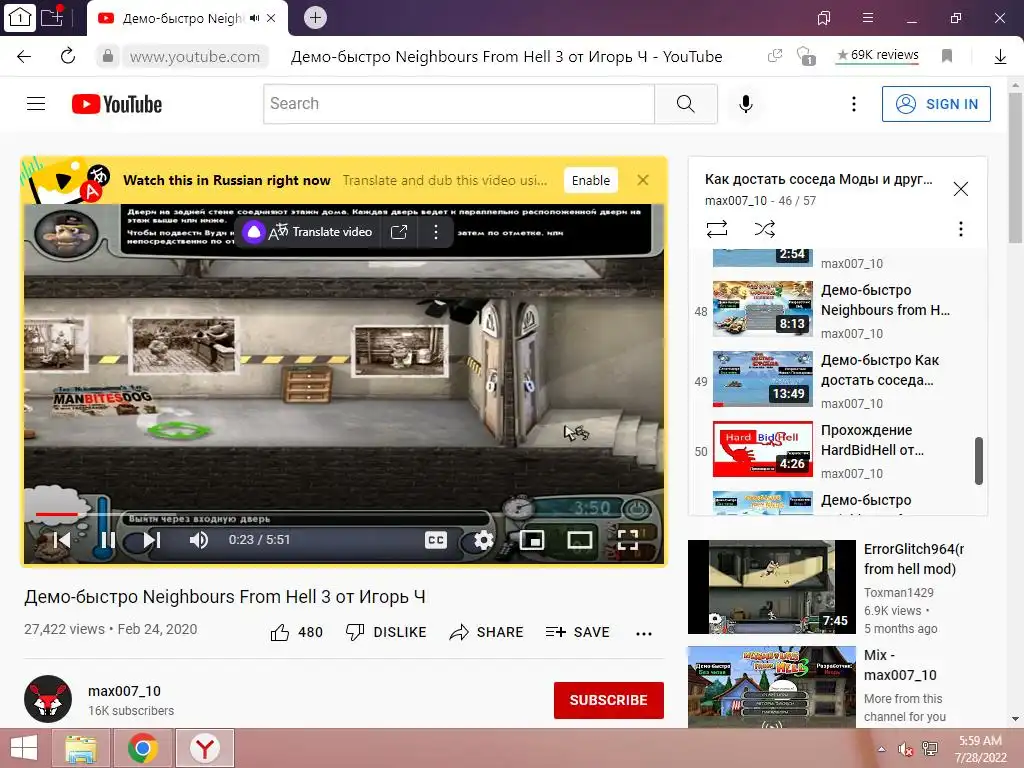1024x768 pixels.
Task: Open the playlist three-dot options menu
Action: [960, 229]
